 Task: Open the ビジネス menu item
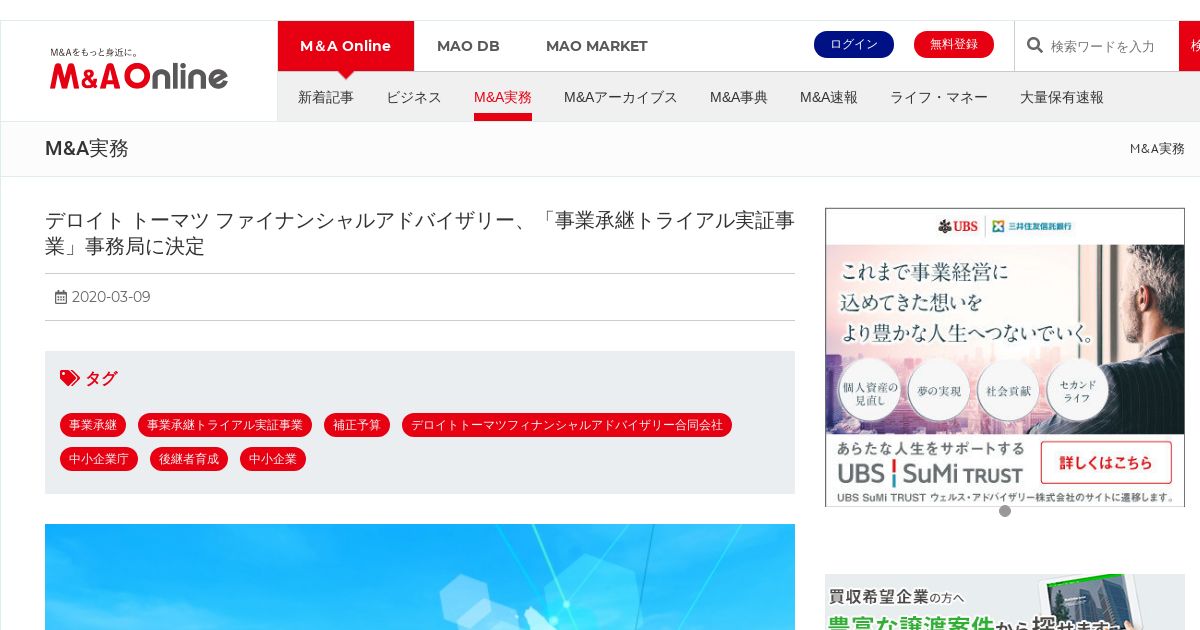coord(414,97)
